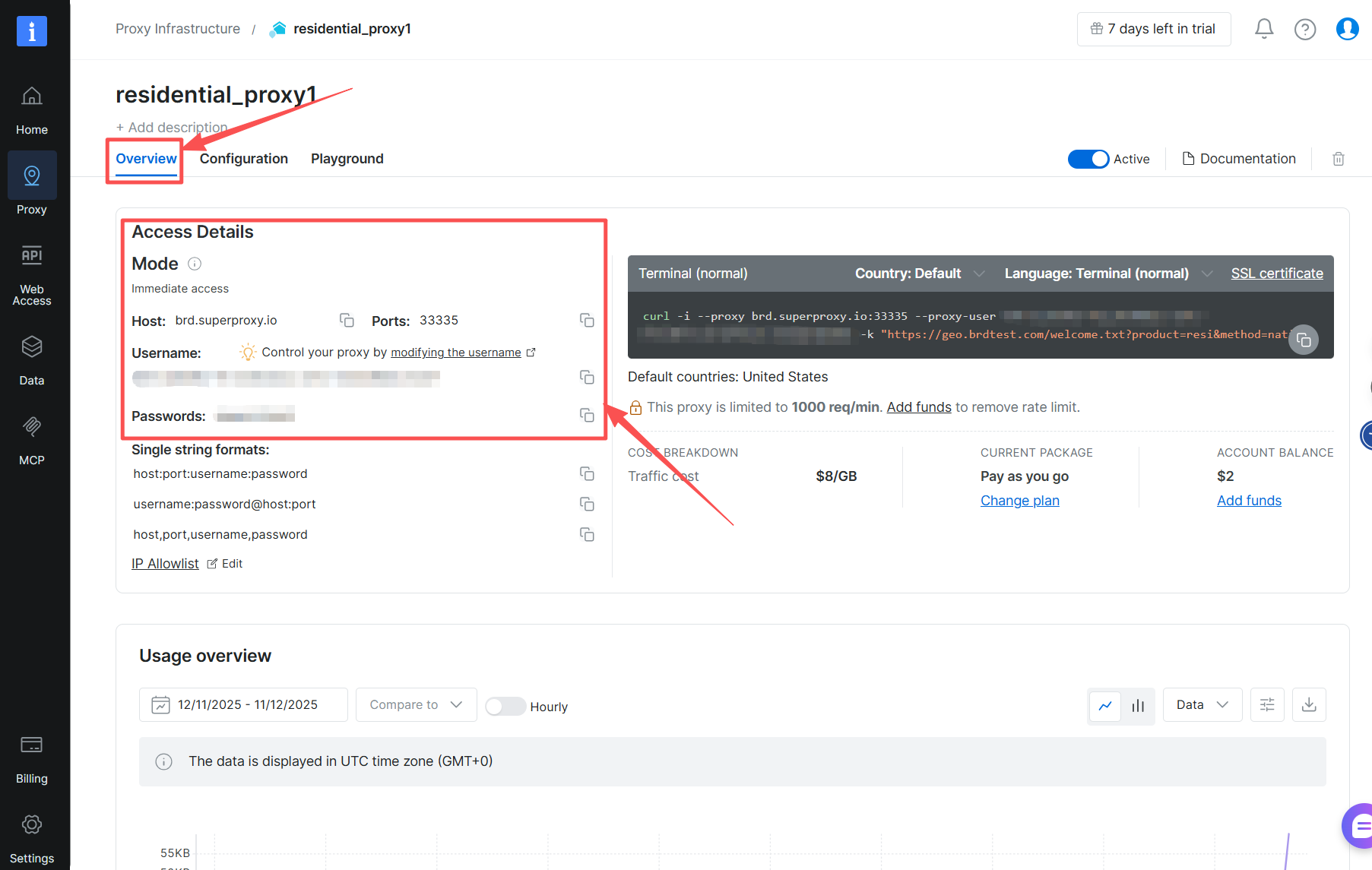1372x870 pixels.
Task: Copy the port number 33335
Action: pyautogui.click(x=587, y=320)
